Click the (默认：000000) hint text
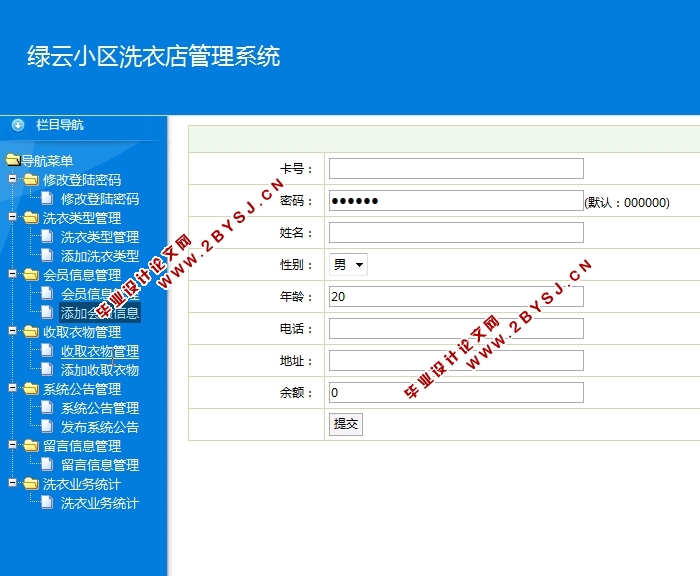 click(627, 203)
